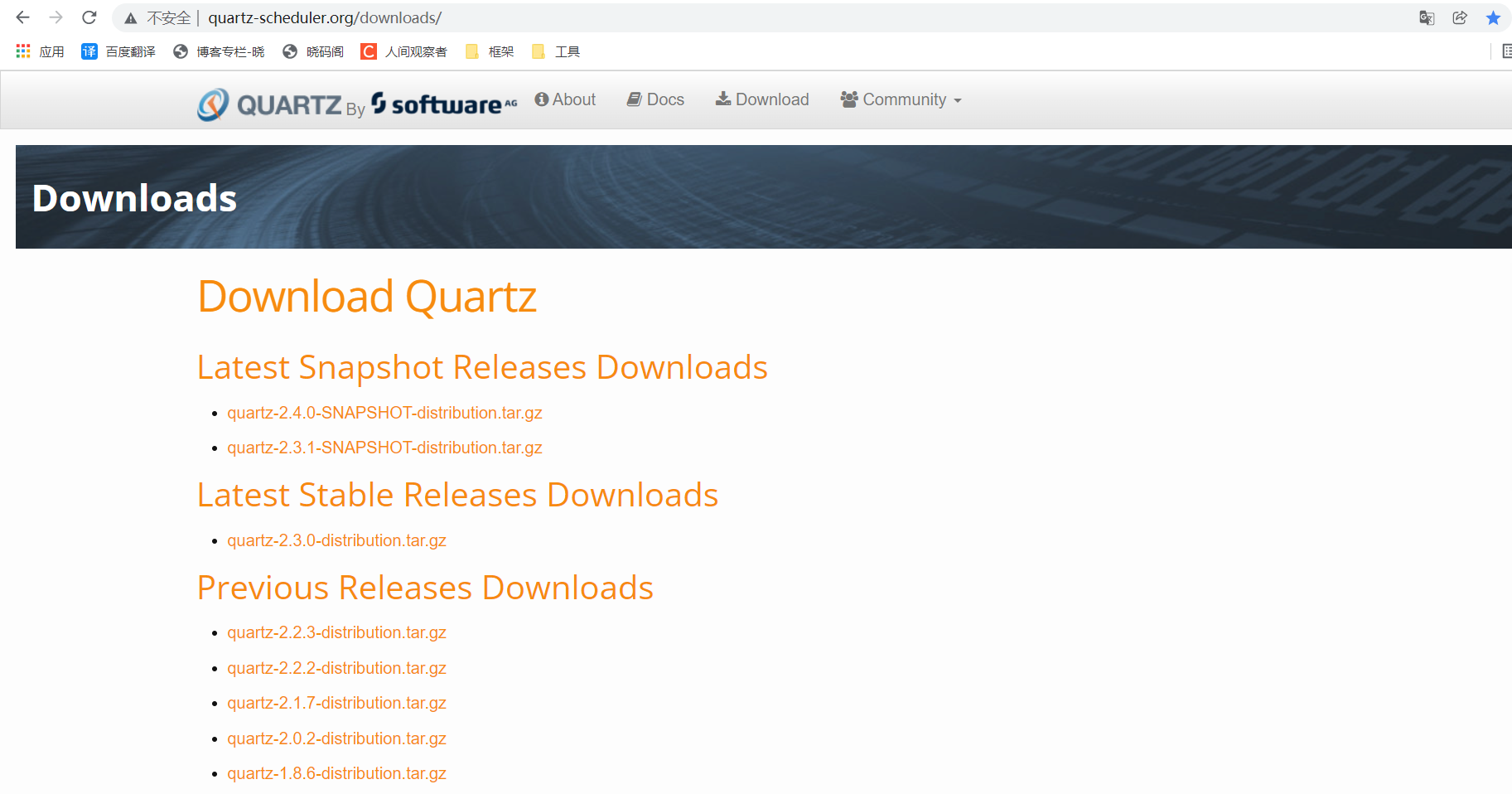1512x794 pixels.
Task: Click the Latest Stable Releases Downloads heading
Action: 457,495
